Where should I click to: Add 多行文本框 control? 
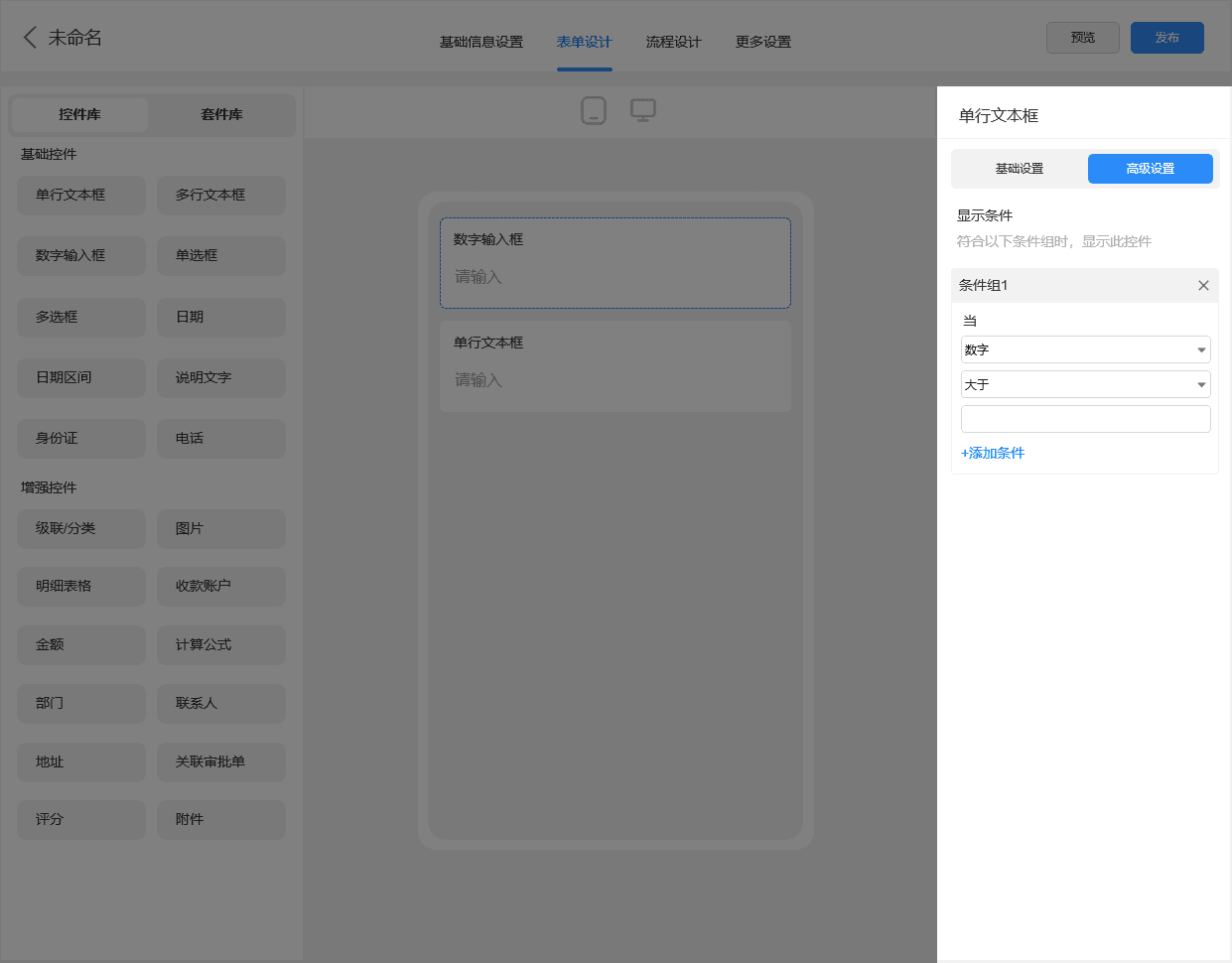(221, 196)
